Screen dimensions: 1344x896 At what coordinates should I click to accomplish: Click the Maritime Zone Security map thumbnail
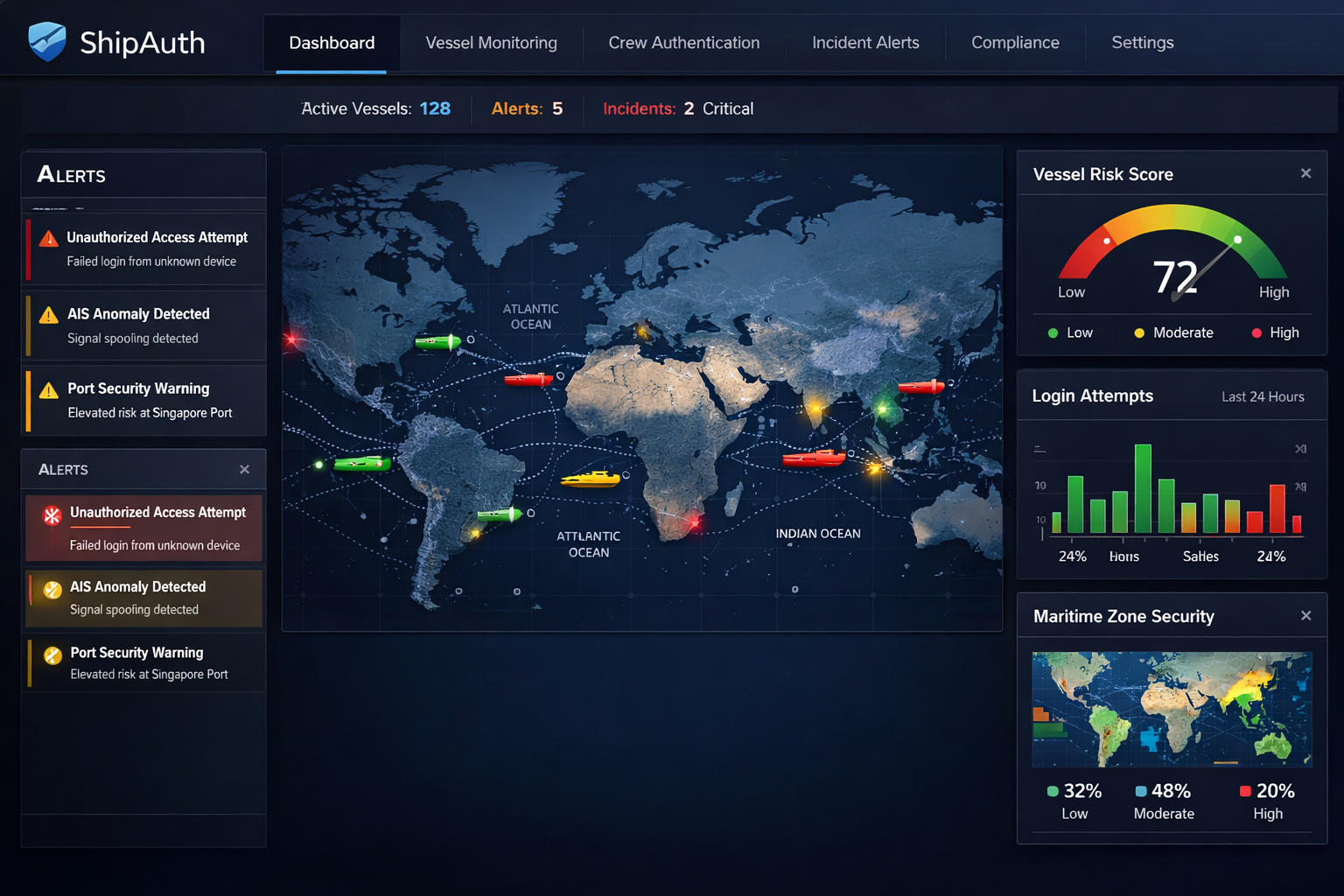1171,709
